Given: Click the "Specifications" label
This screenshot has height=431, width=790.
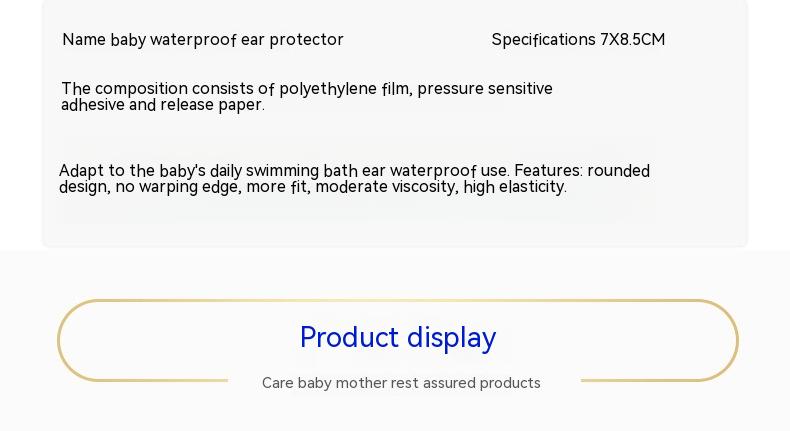Looking at the screenshot, I should click(543, 40).
